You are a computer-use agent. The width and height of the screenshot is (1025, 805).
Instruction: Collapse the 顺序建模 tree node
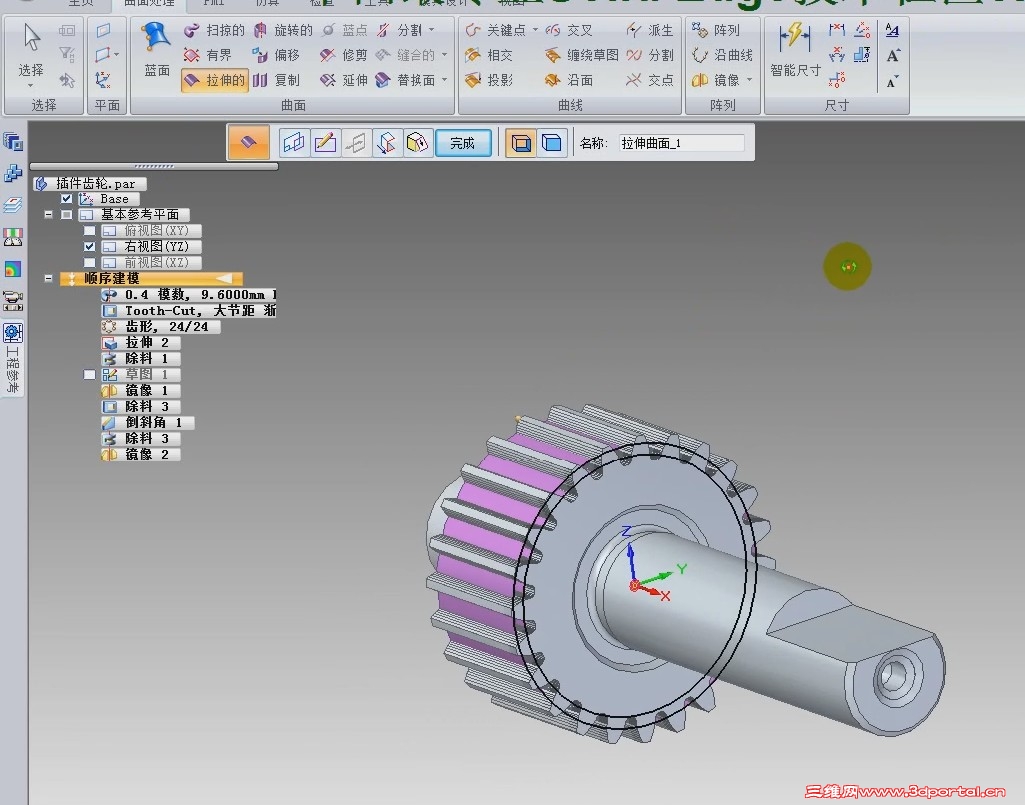48,279
